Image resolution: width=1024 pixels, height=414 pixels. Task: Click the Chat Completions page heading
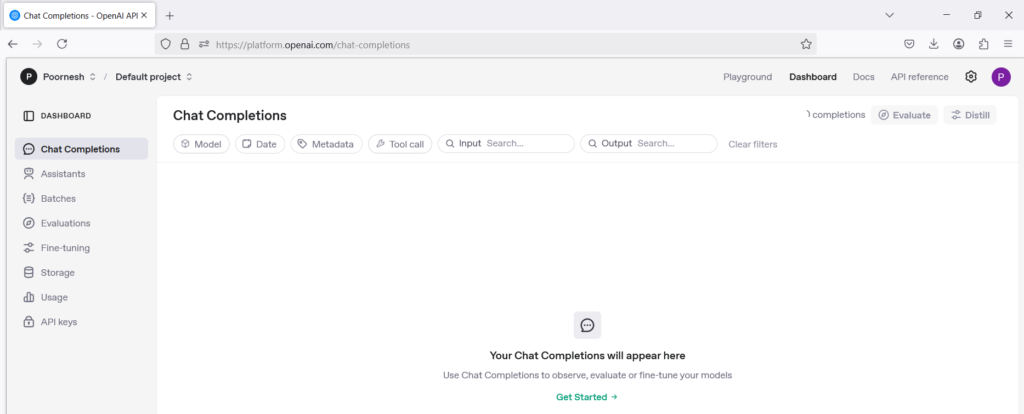[229, 116]
